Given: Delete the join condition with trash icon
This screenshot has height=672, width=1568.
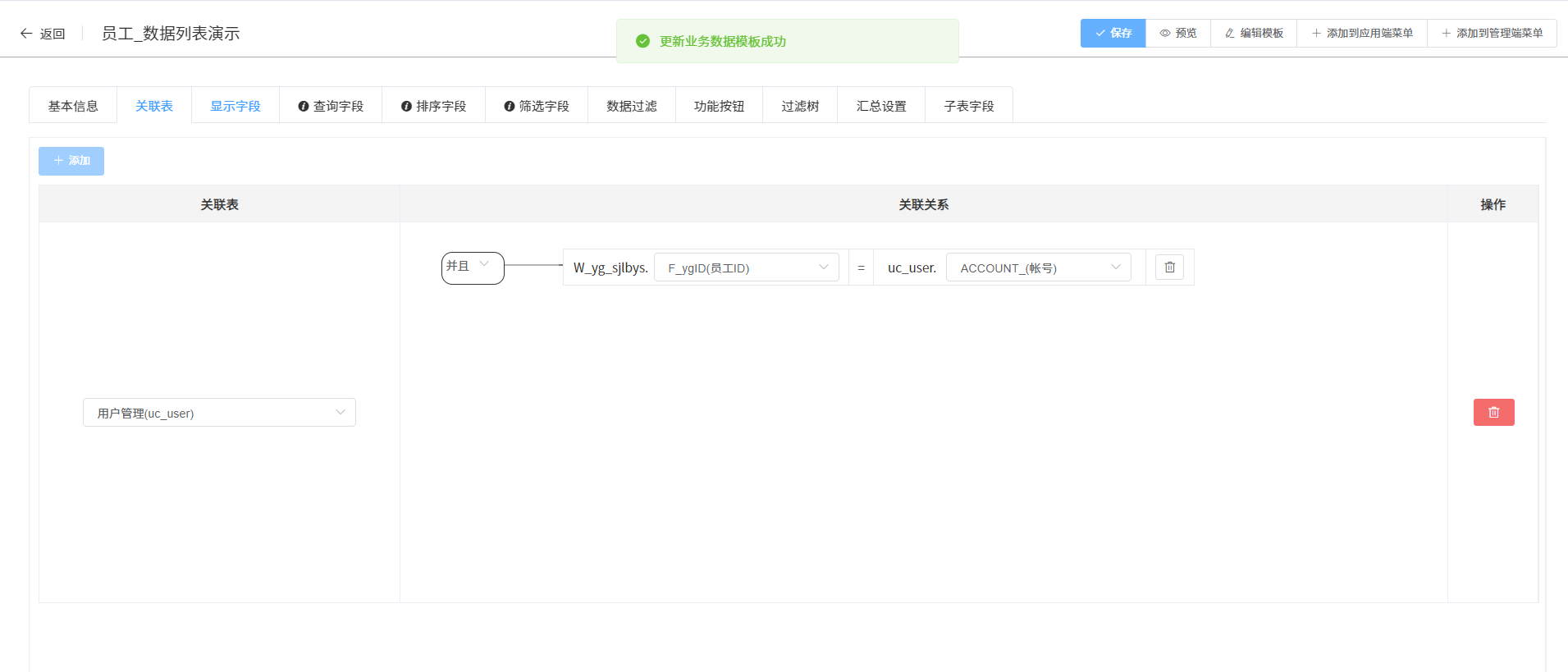Looking at the screenshot, I should point(1169,267).
